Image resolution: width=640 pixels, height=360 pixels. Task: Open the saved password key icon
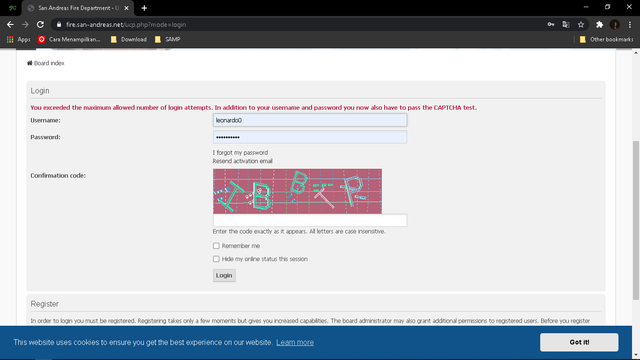[x=551, y=24]
